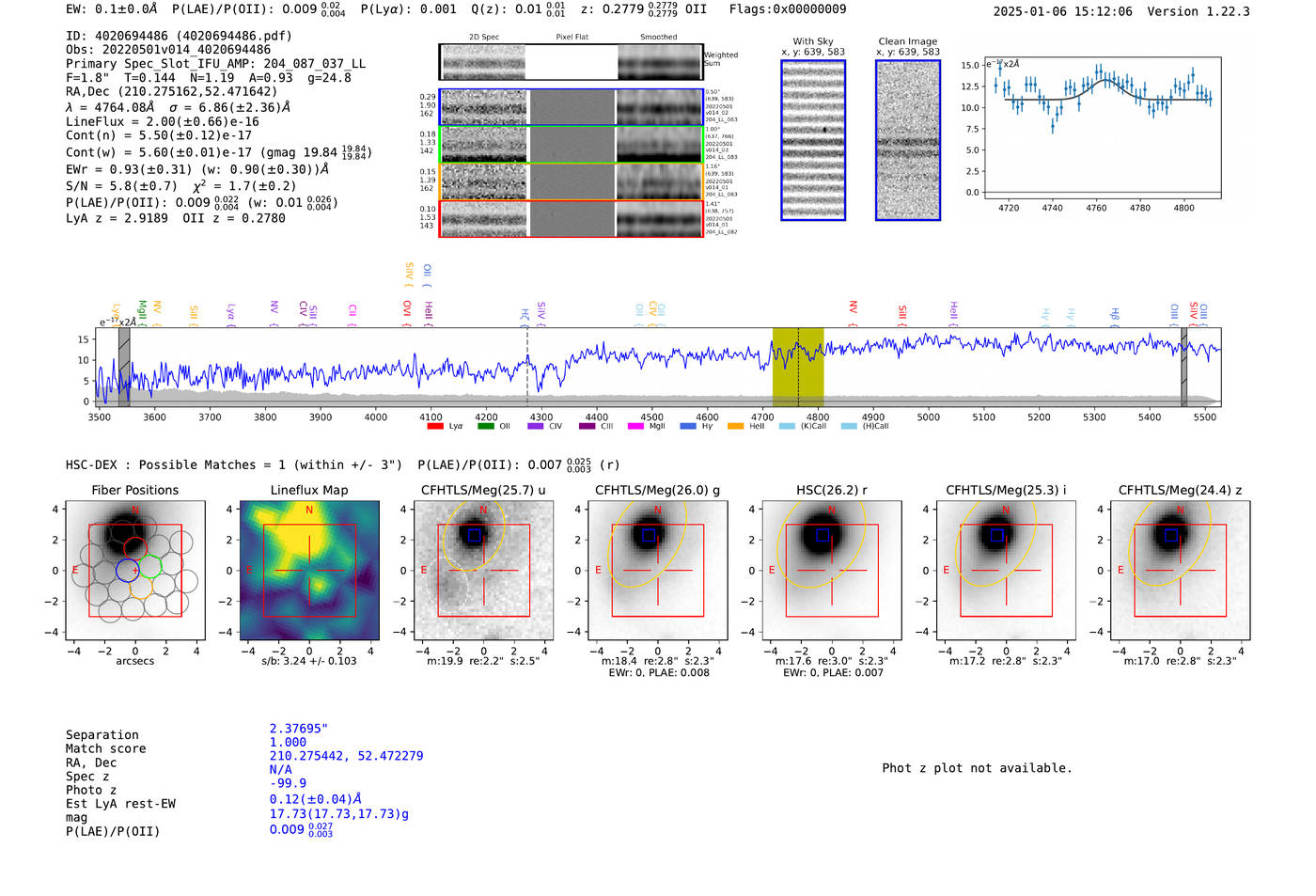
Task: Click the Weighted Sum 2D spectrum row
Action: [x=571, y=62]
